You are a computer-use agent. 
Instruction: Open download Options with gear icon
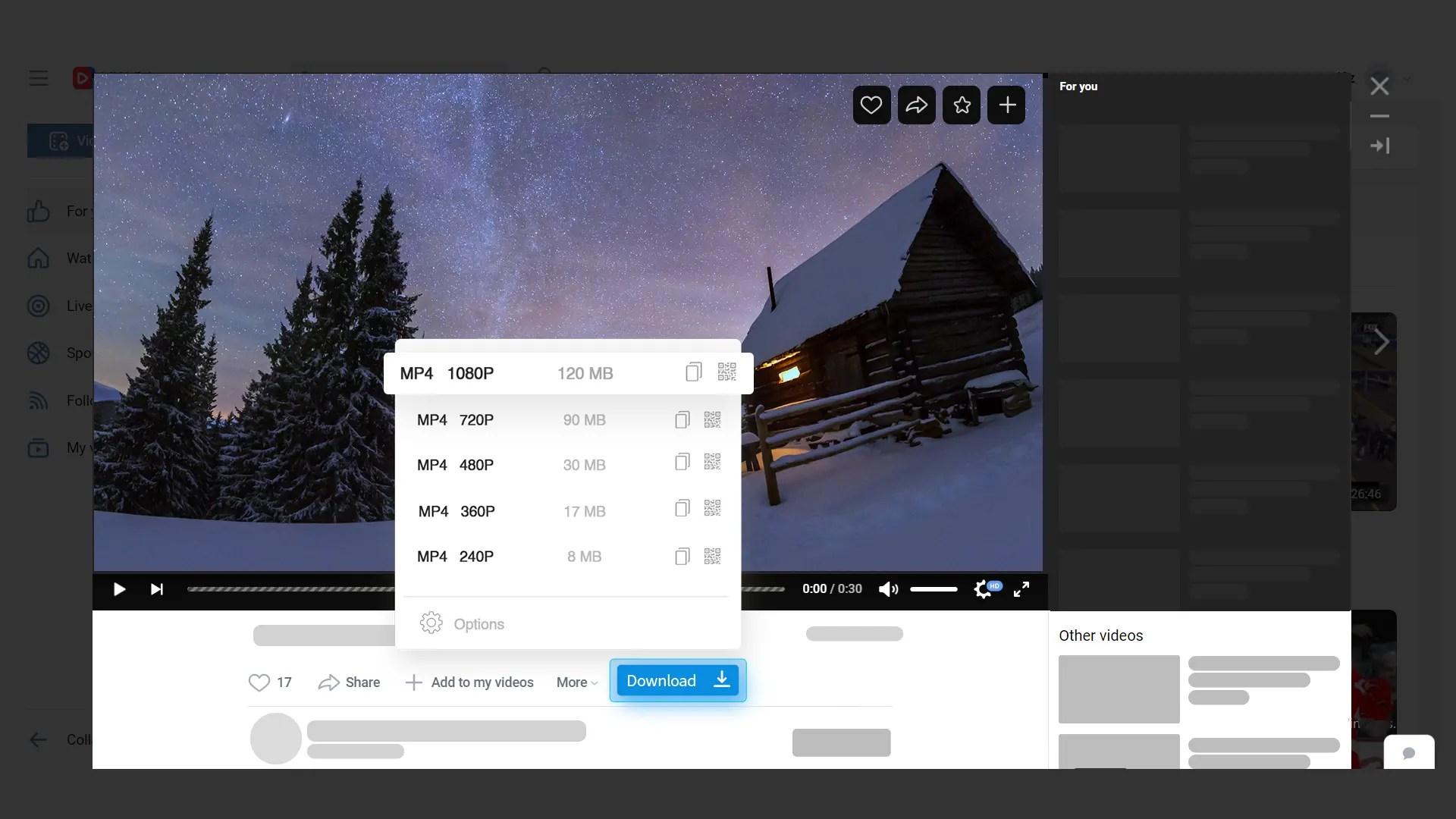coord(462,623)
